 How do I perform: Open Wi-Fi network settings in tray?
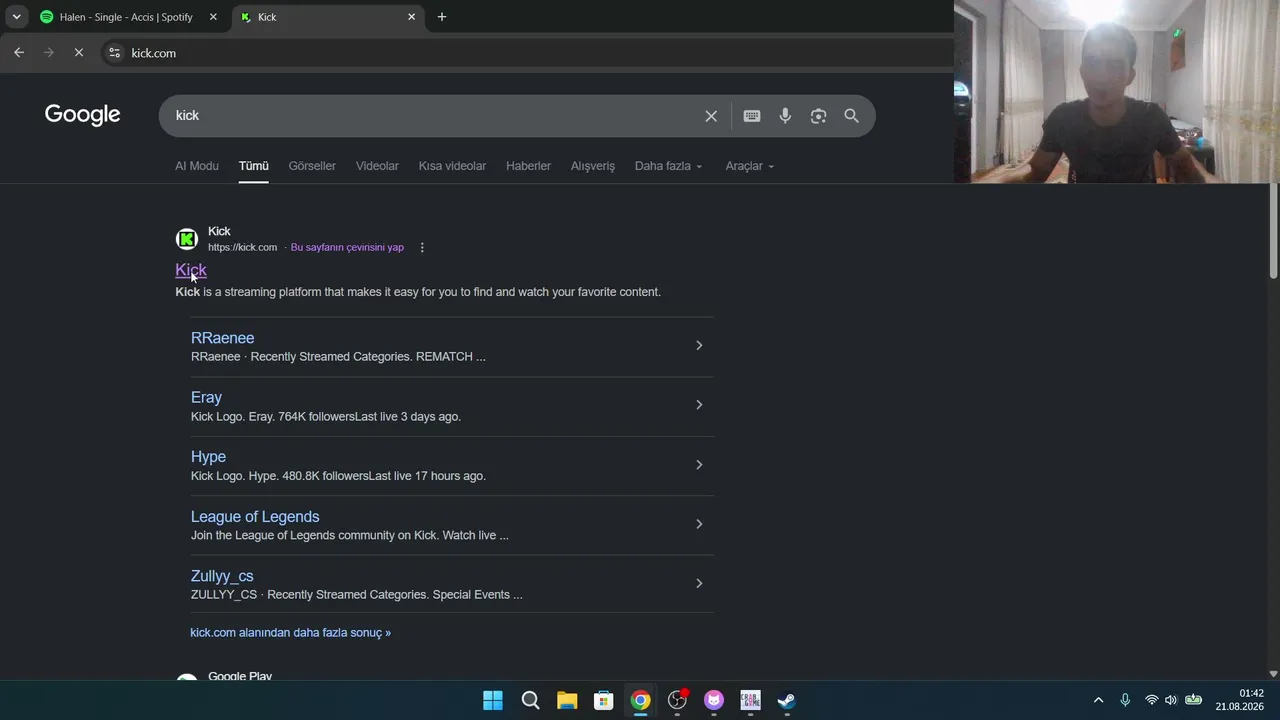point(1152,700)
